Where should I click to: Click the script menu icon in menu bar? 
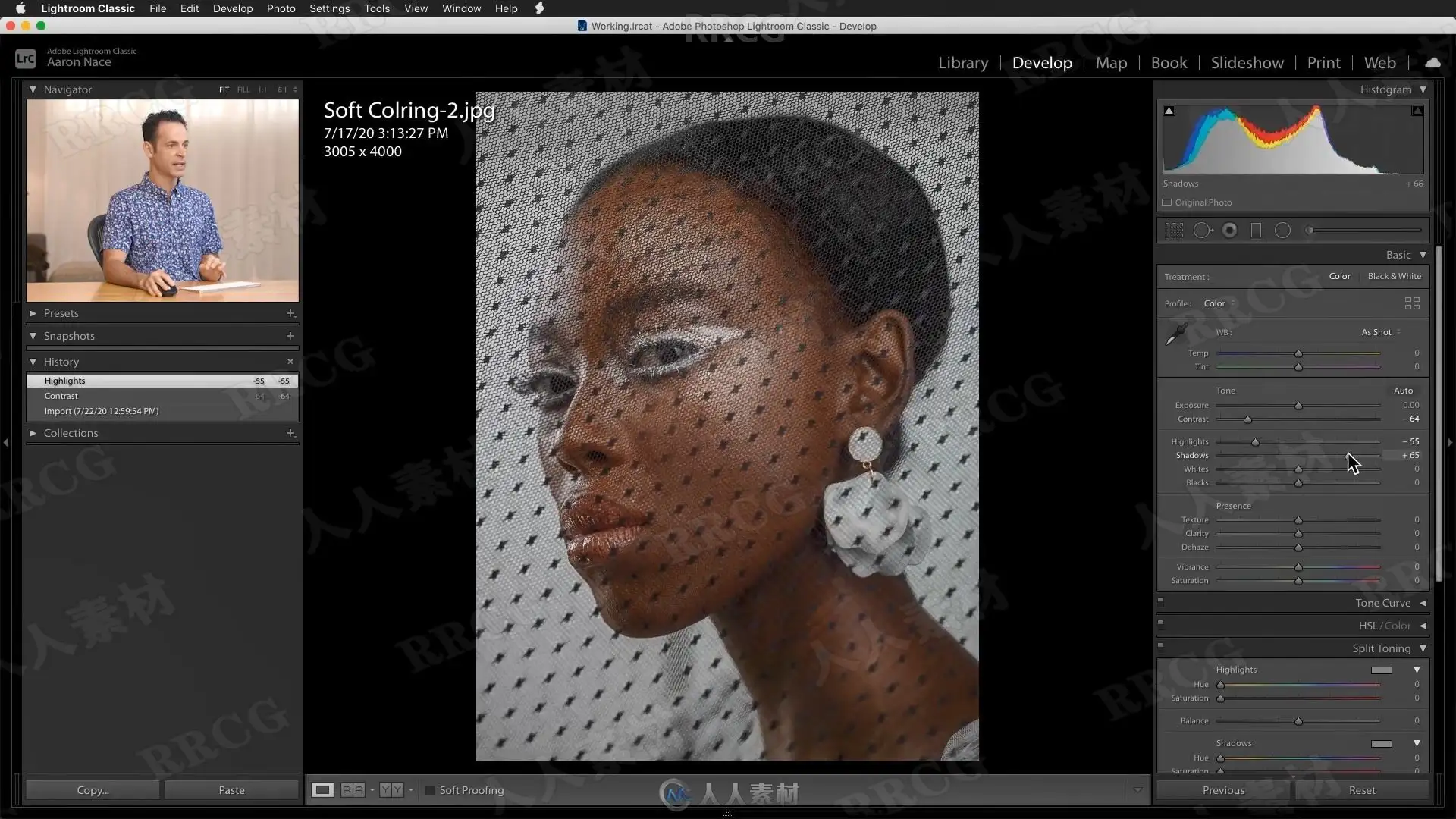click(540, 8)
